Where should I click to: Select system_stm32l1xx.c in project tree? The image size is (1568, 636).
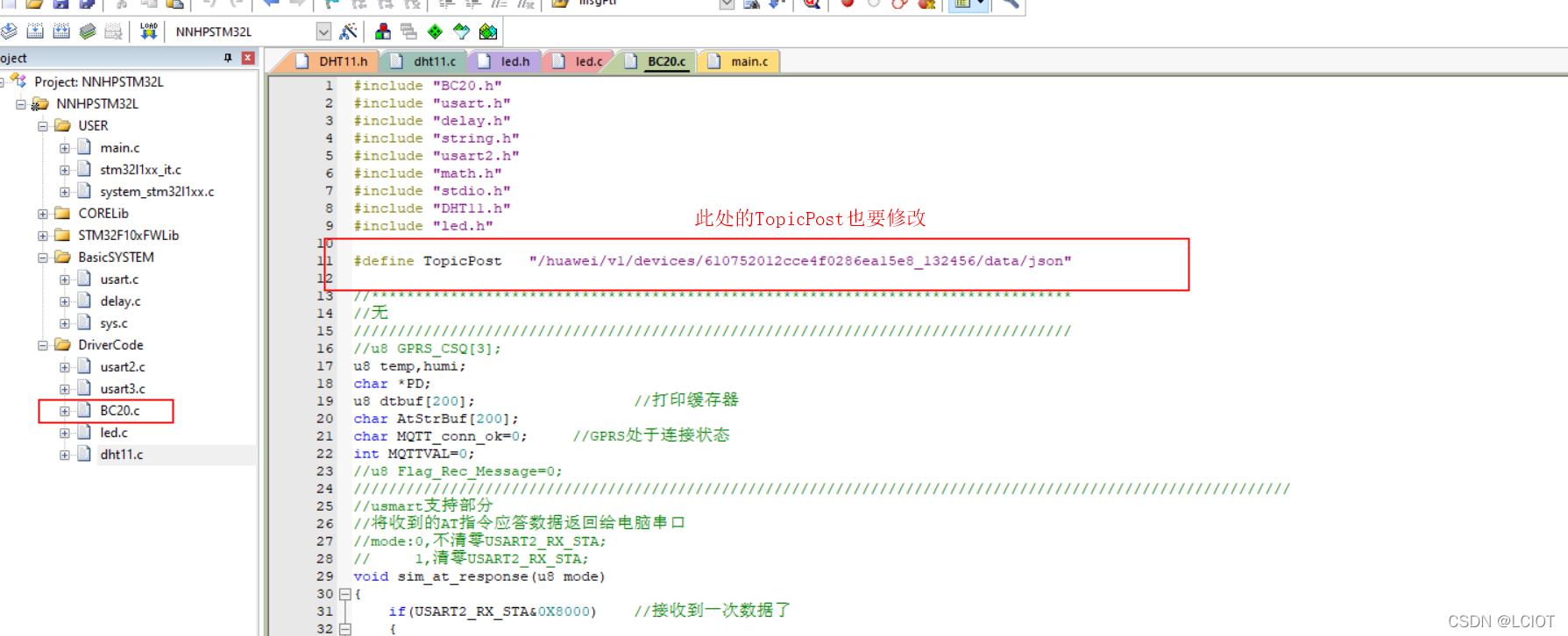pyautogui.click(x=157, y=192)
